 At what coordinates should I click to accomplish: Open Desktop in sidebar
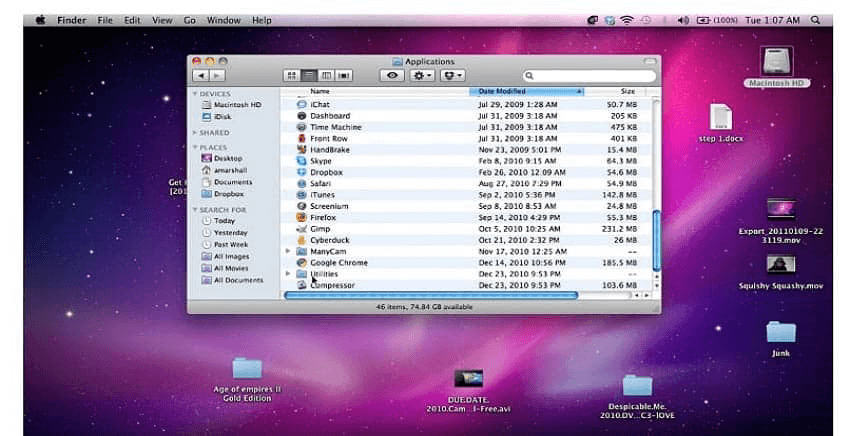222,158
